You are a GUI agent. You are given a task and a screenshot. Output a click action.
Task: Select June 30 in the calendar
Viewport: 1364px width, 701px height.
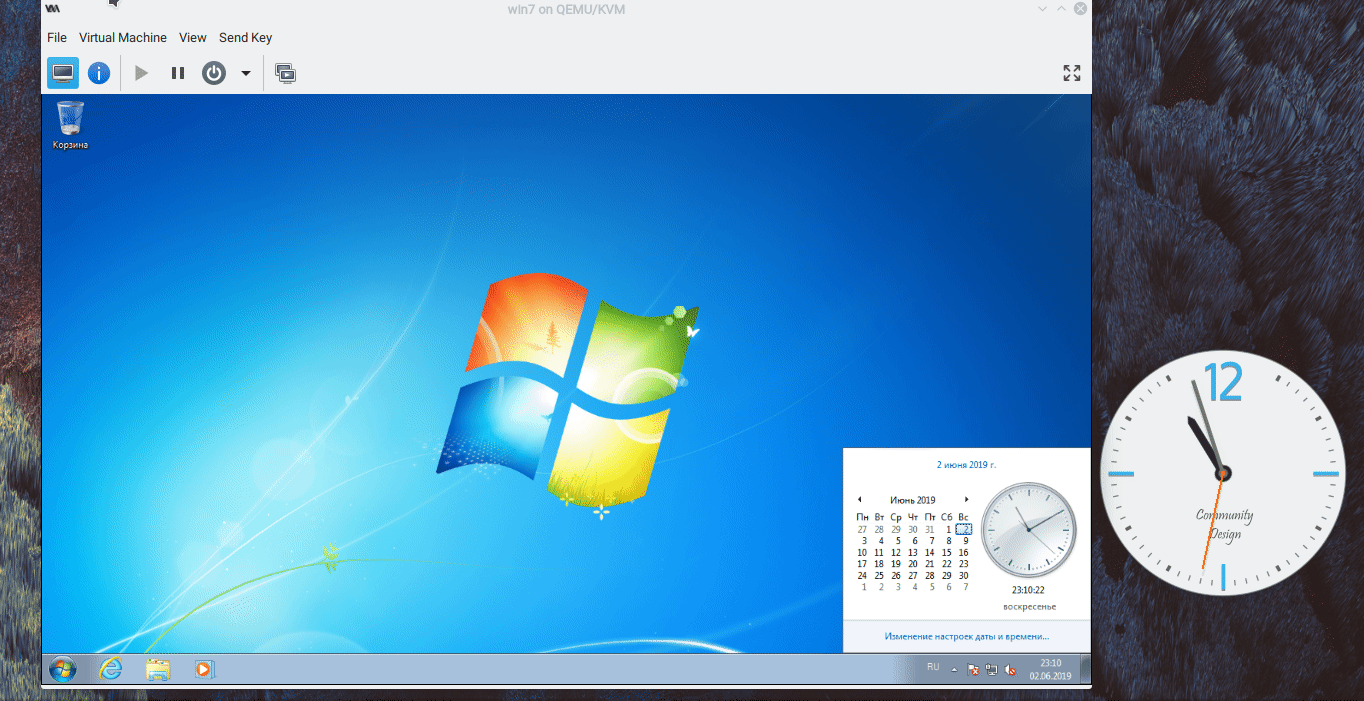point(964,575)
